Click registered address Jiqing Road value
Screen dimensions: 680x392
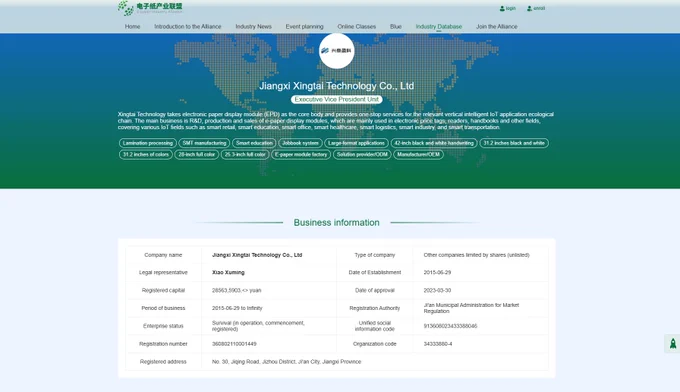pyautogui.click(x=286, y=362)
